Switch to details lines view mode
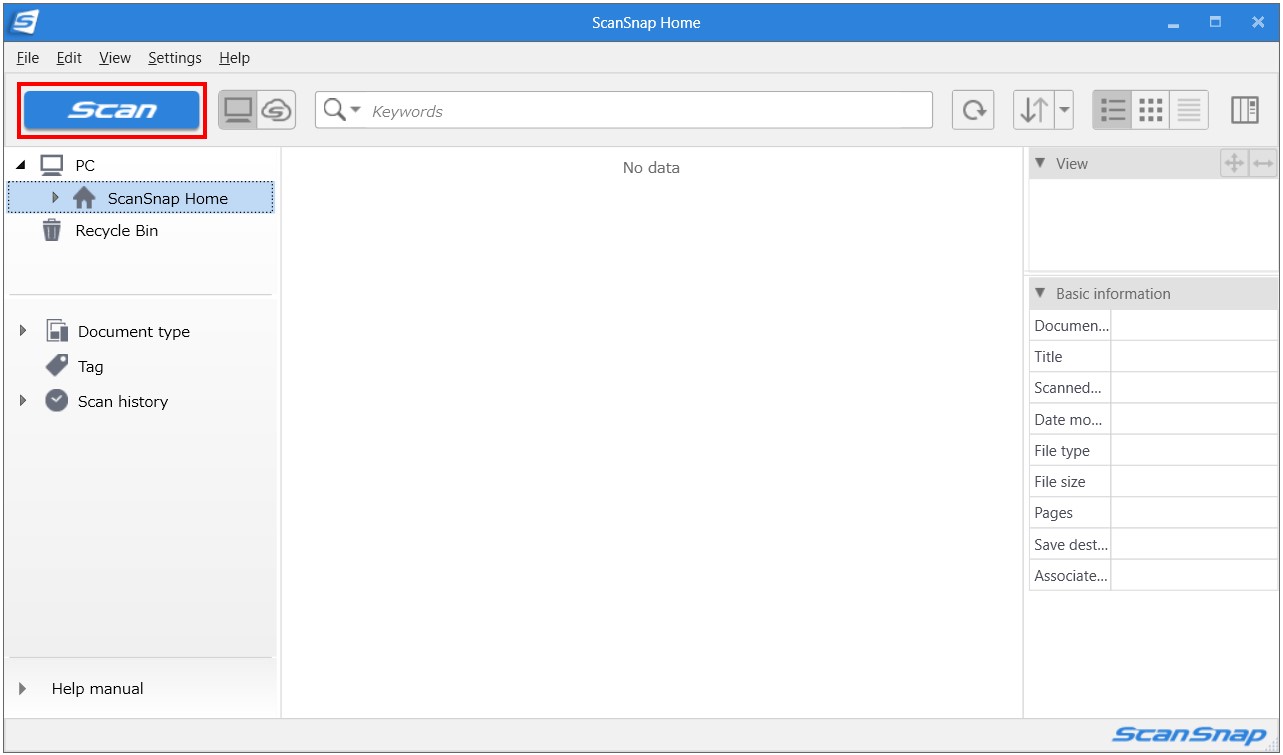The width and height of the screenshot is (1283, 755). tap(1189, 110)
